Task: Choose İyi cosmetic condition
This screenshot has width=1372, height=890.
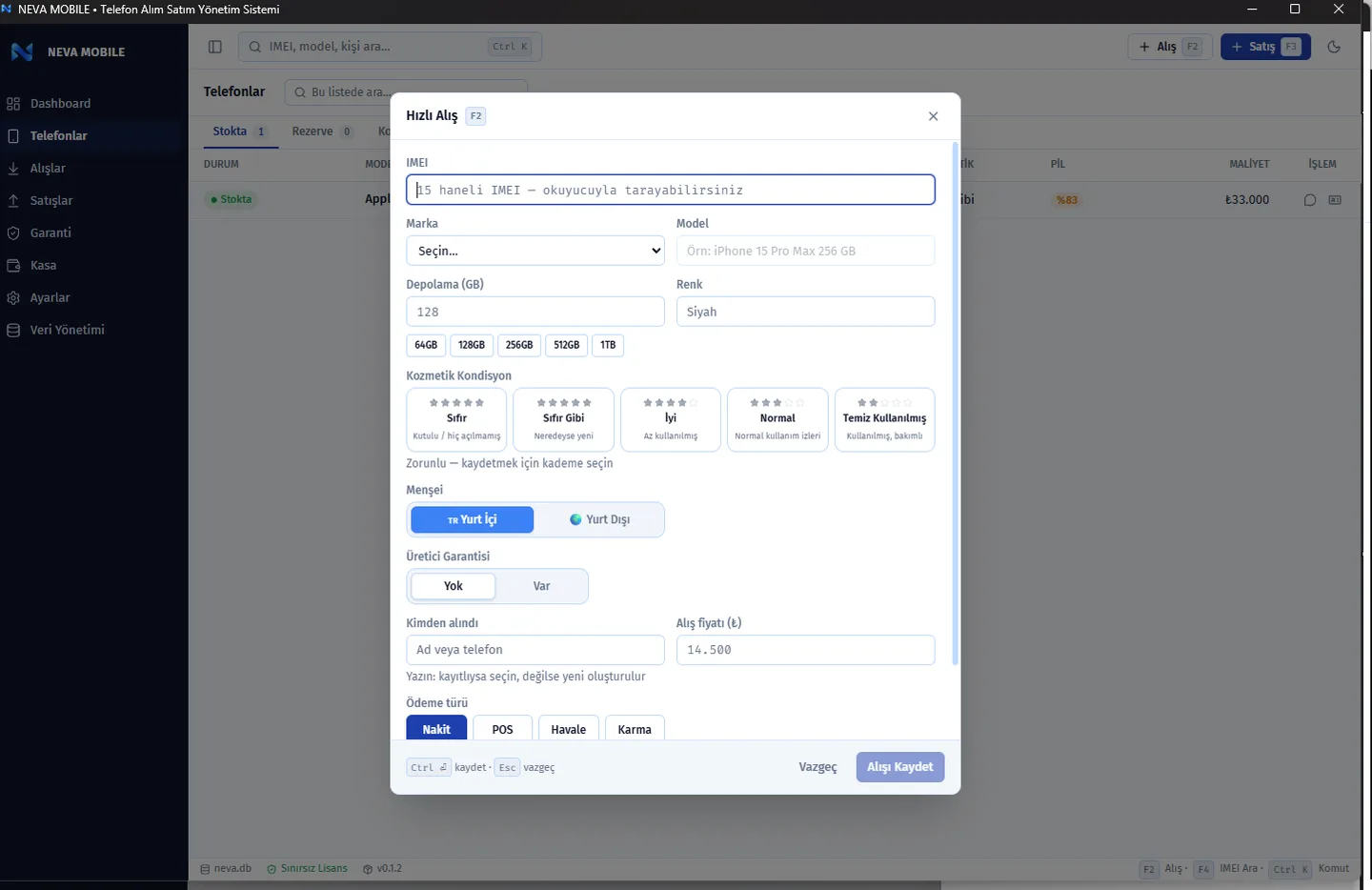Action: click(x=671, y=419)
